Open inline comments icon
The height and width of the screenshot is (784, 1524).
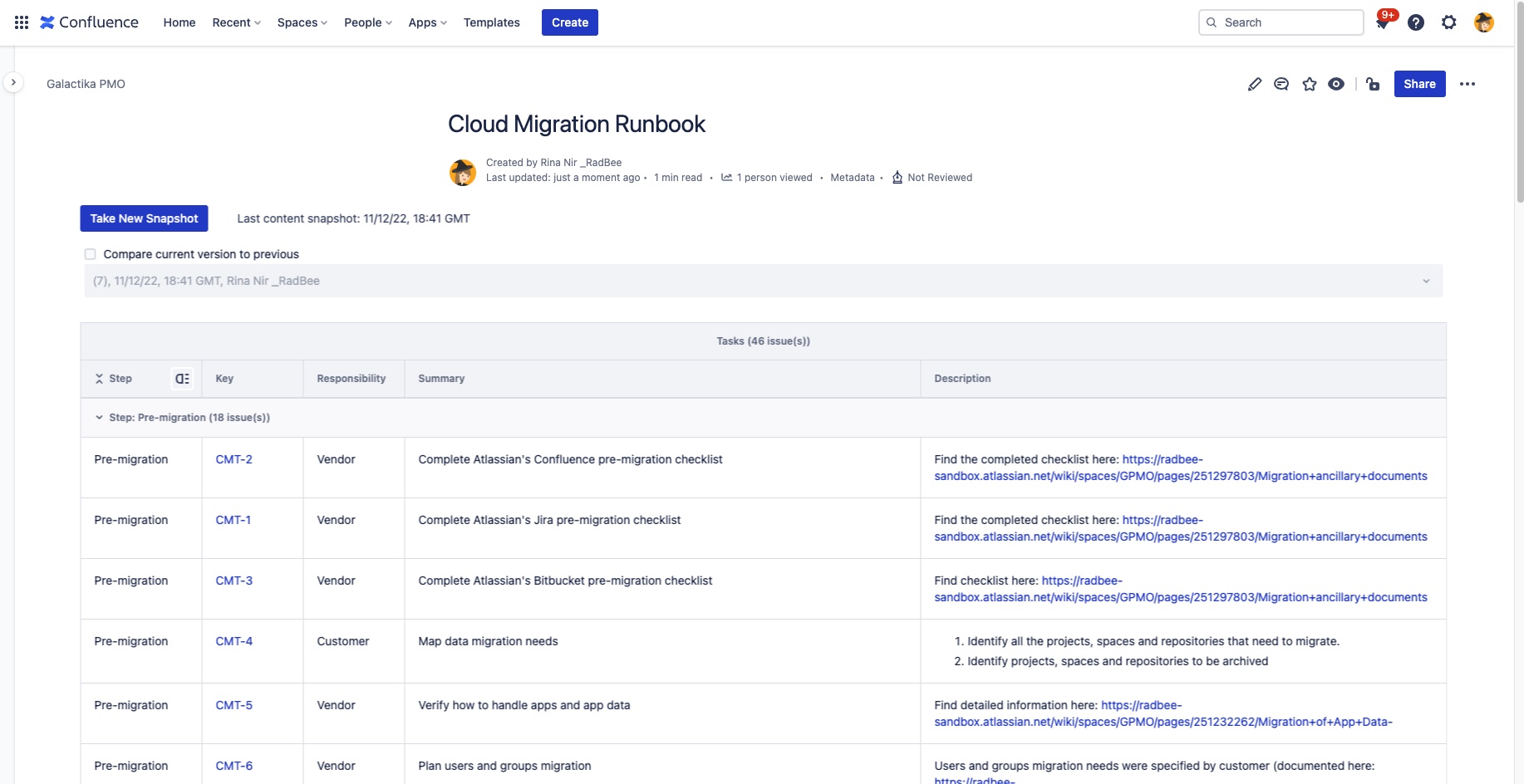pos(1281,84)
